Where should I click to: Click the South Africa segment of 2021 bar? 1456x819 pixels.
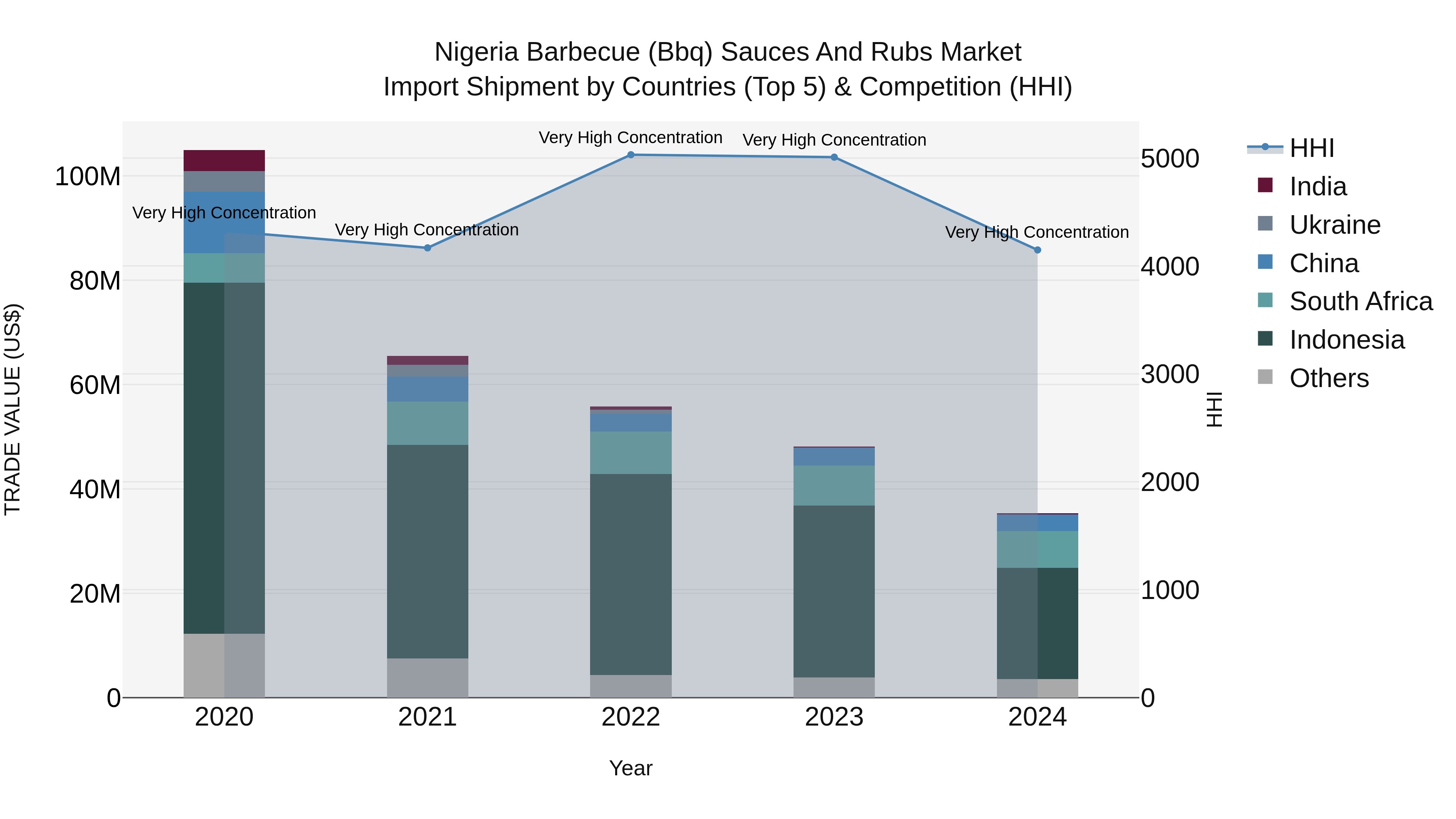click(x=427, y=423)
